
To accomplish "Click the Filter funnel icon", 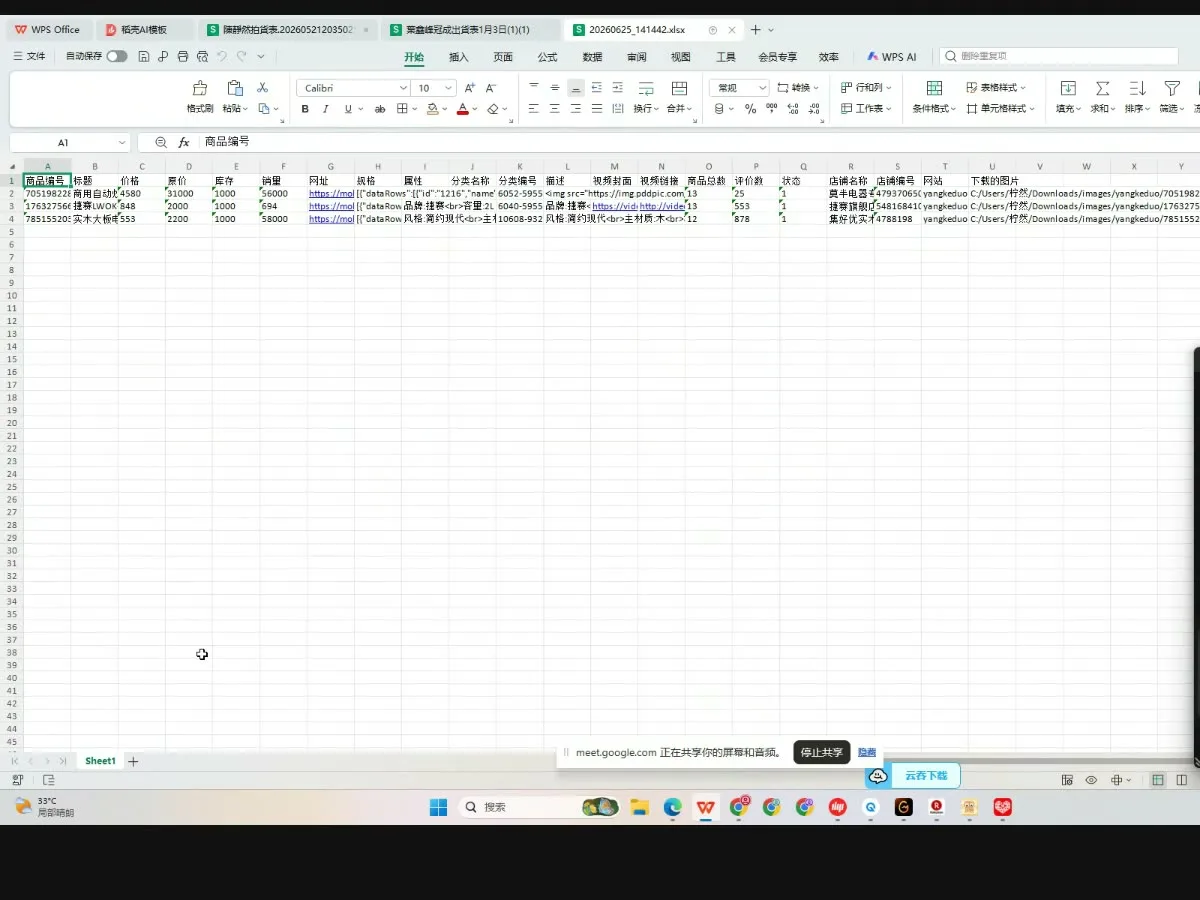I will tap(1172, 88).
